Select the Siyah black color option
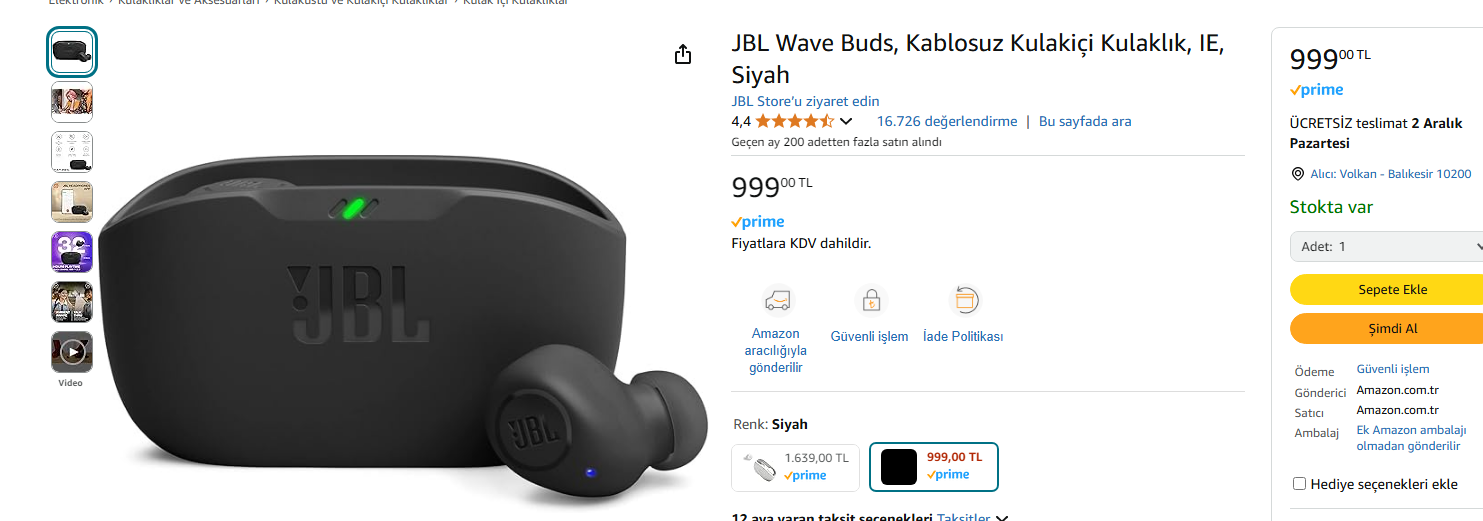The height and width of the screenshot is (521, 1483). pos(934,467)
